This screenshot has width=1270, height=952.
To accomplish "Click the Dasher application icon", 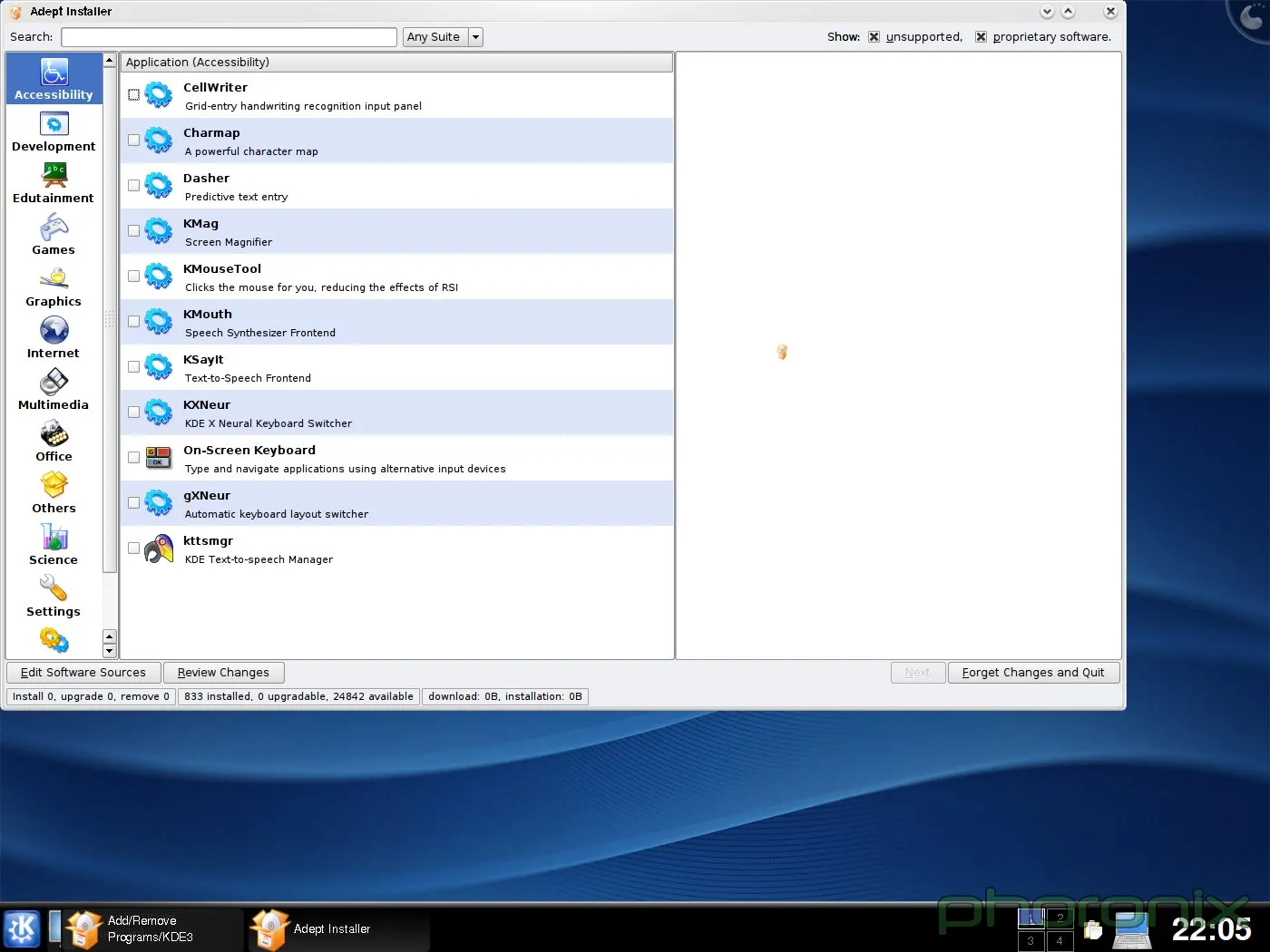I will [x=159, y=185].
